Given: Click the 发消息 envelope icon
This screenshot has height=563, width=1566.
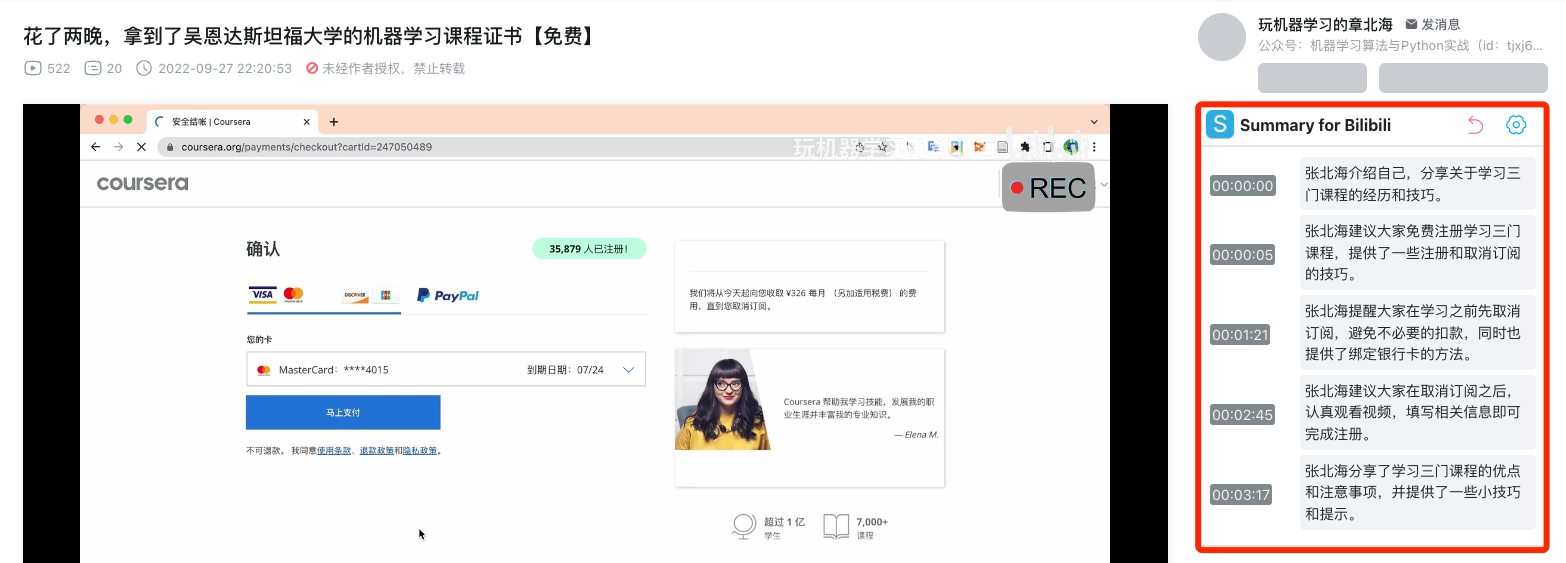Looking at the screenshot, I should [1411, 24].
